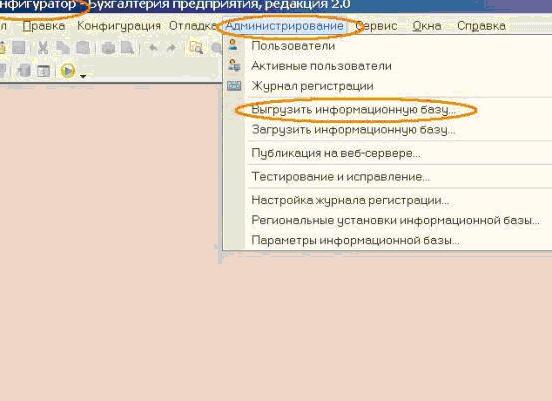Image resolution: width=552 pixels, height=401 pixels.
Task: Click the Save floppy disk toolbar icon
Action: pos(19,48)
